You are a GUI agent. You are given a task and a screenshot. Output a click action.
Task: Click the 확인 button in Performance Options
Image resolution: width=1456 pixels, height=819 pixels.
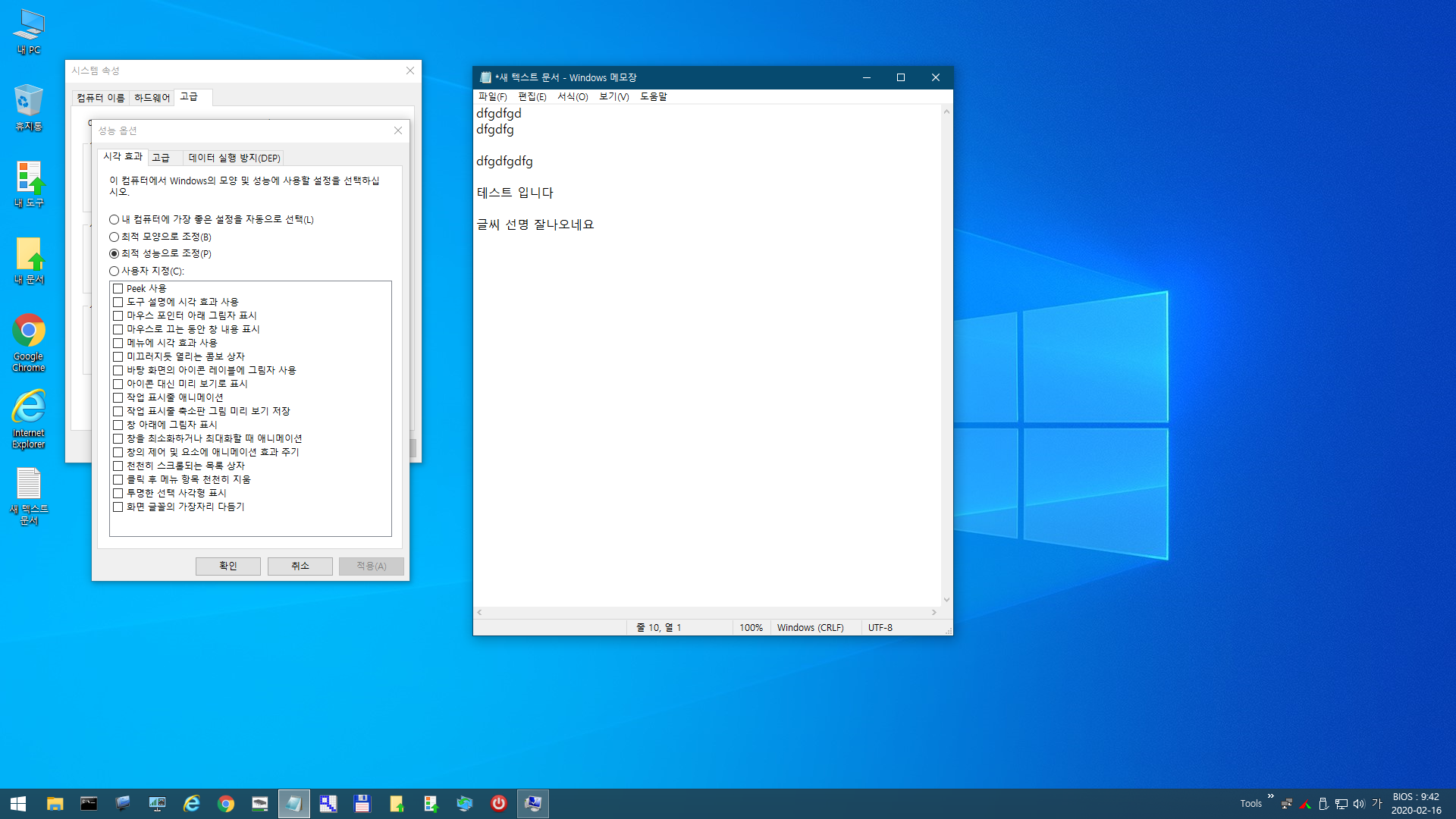(227, 566)
